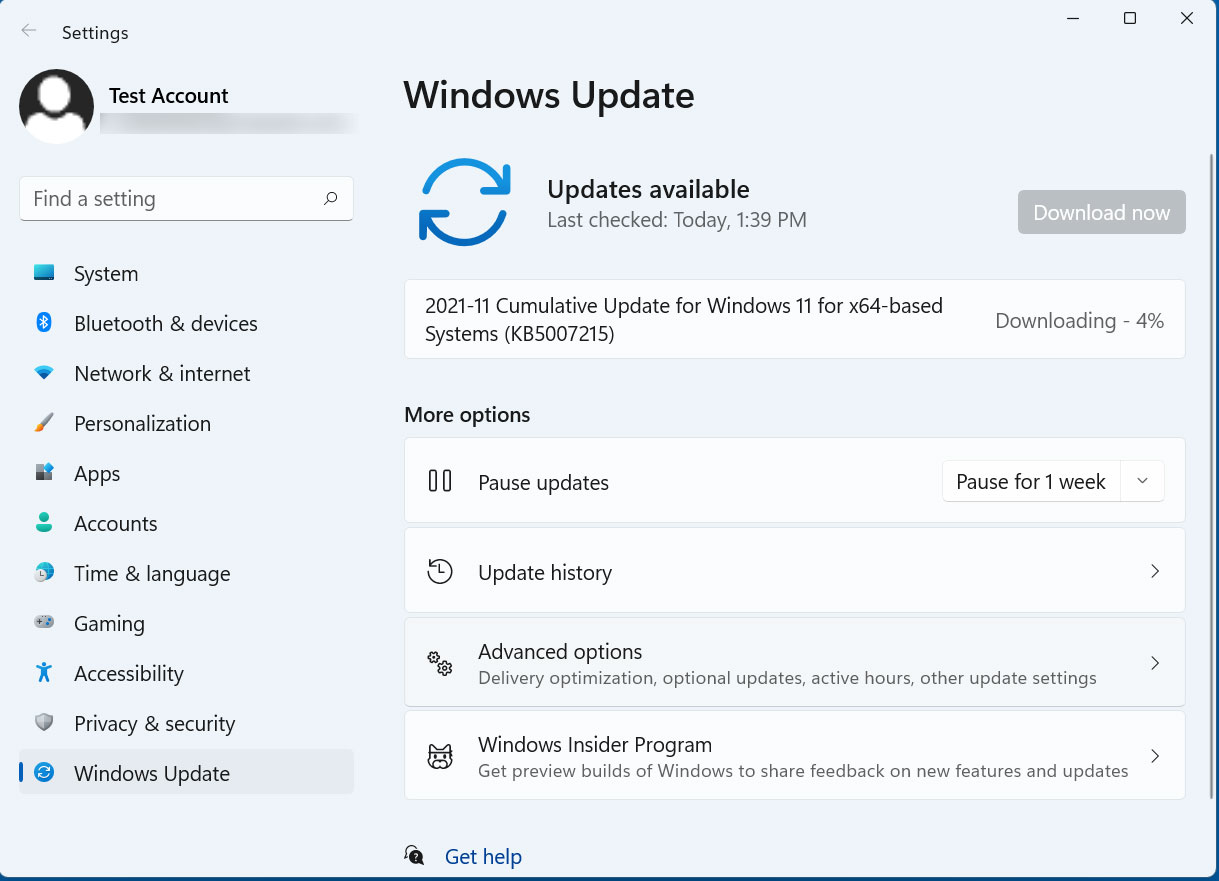Click the Download now button
Viewport: 1219px width, 881px height.
tap(1102, 212)
